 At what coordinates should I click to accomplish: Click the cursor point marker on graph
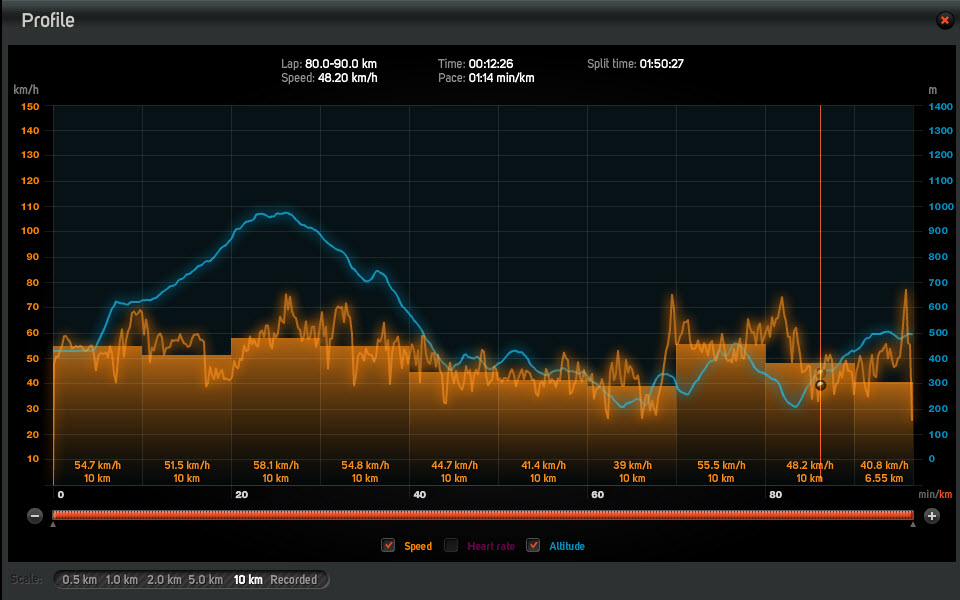pos(820,385)
